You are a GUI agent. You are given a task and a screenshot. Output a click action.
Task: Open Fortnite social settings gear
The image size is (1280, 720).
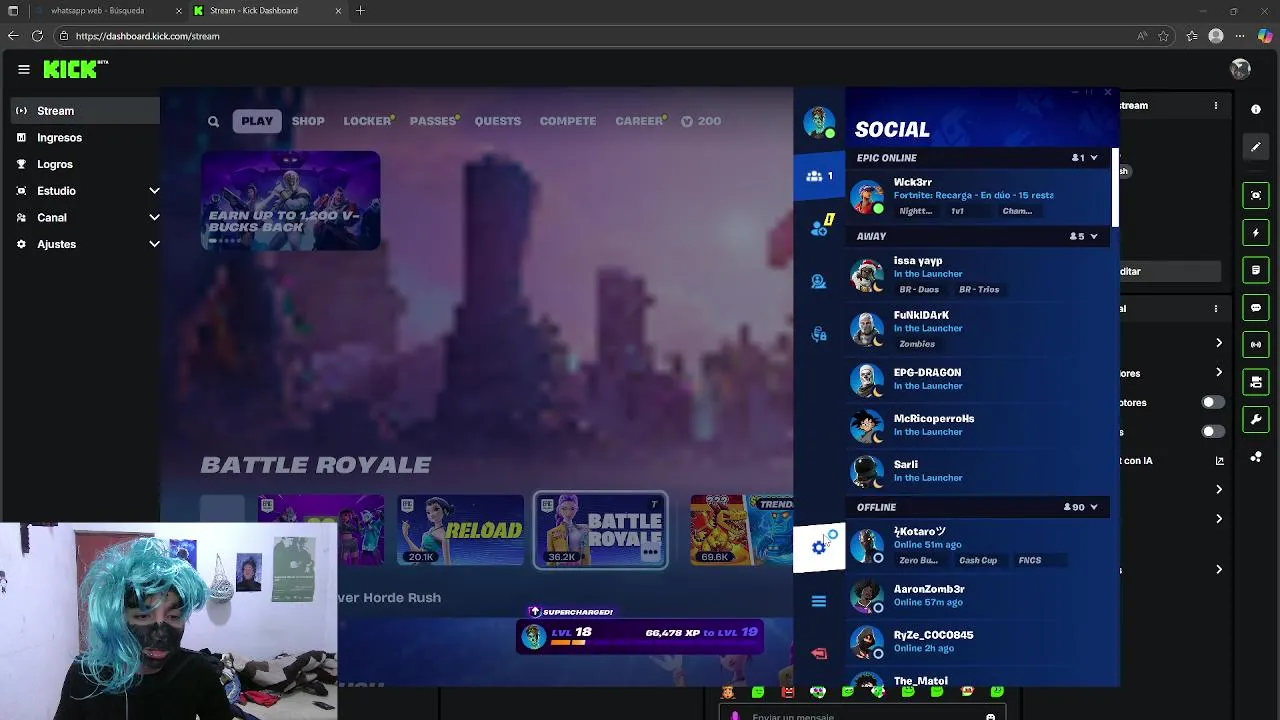(x=819, y=547)
